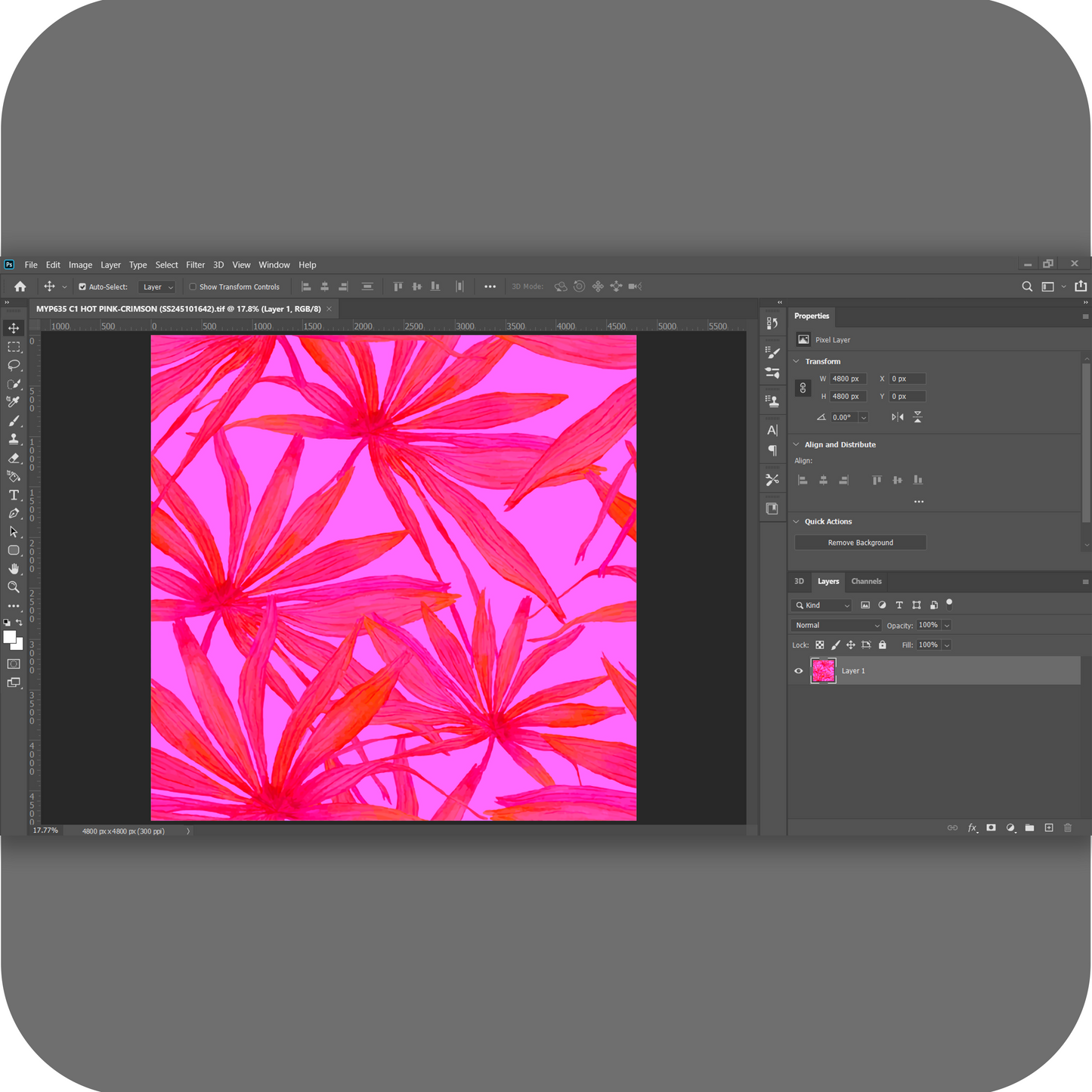Create a new layer button
1092x1092 pixels.
[x=1049, y=828]
